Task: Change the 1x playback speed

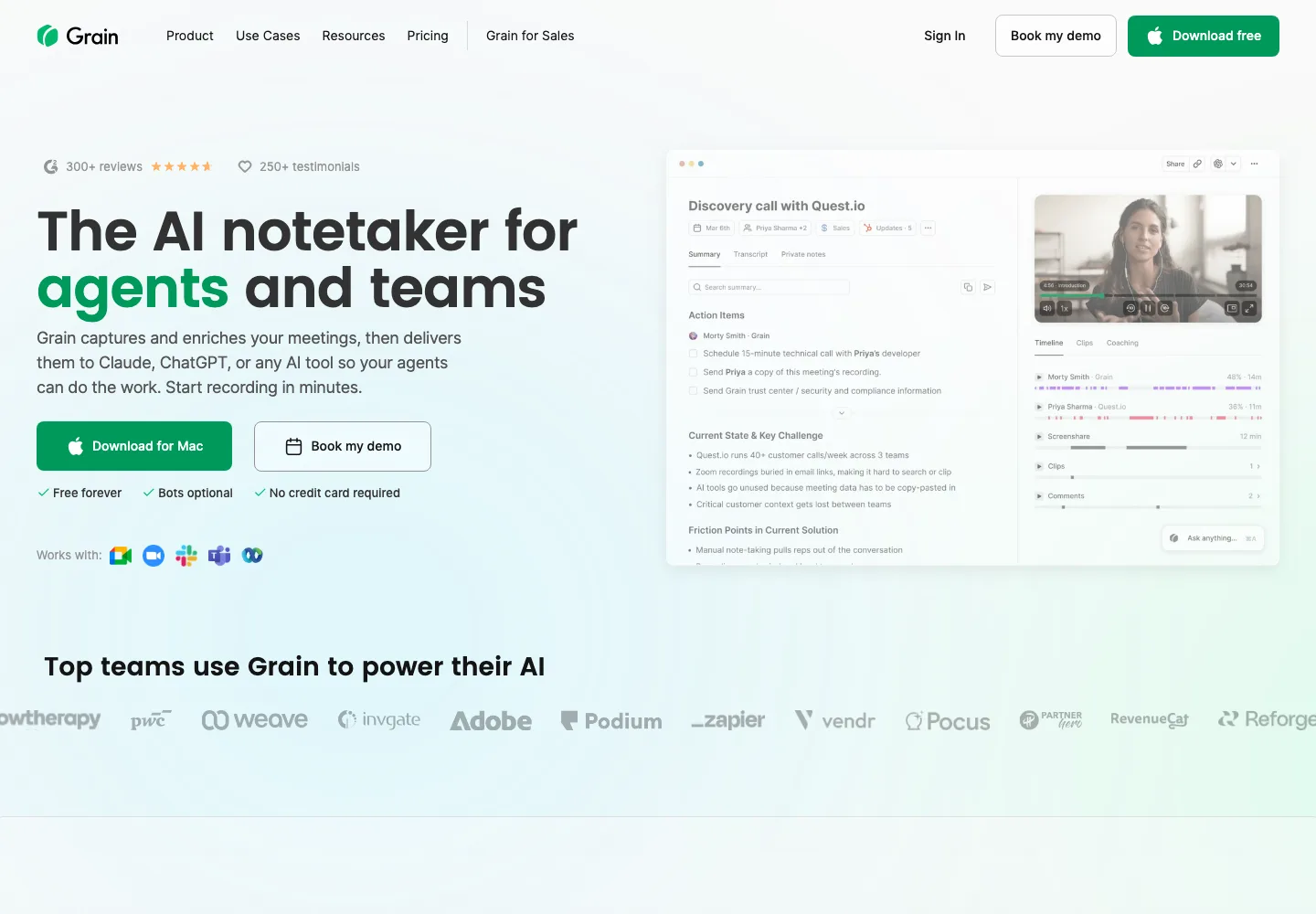Action: 1065,308
